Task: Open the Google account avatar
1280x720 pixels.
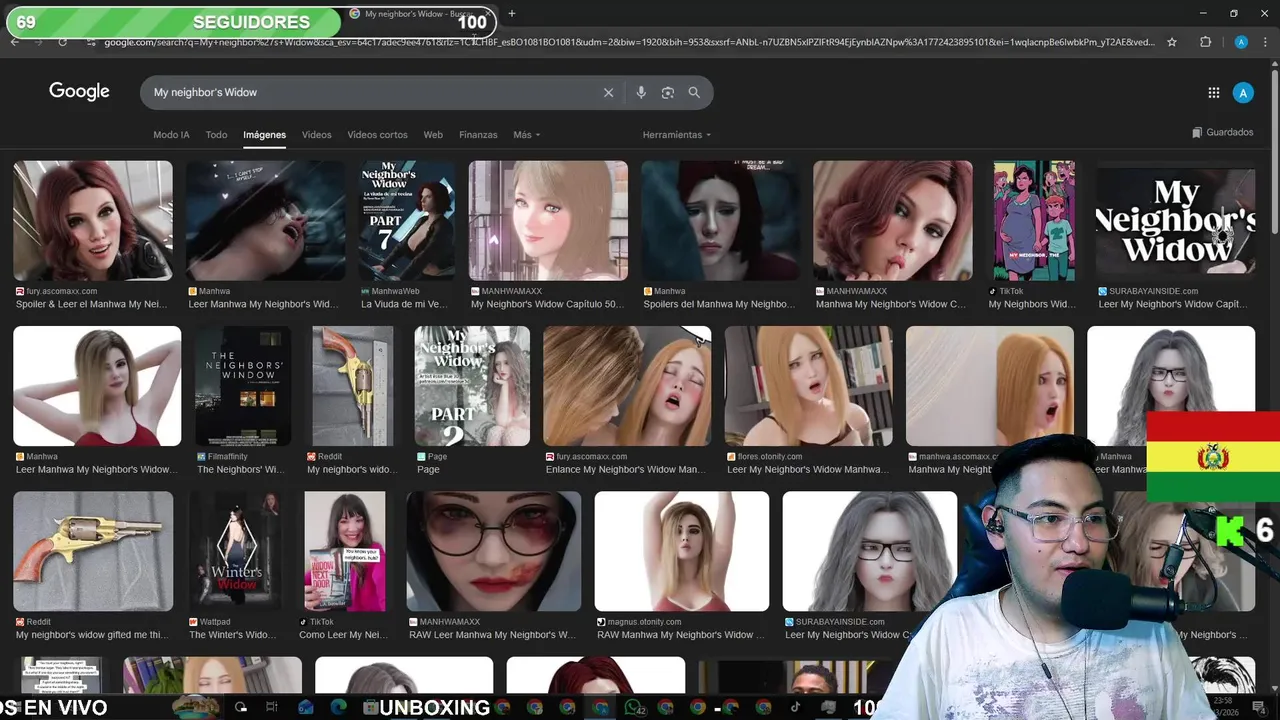Action: point(1243,93)
